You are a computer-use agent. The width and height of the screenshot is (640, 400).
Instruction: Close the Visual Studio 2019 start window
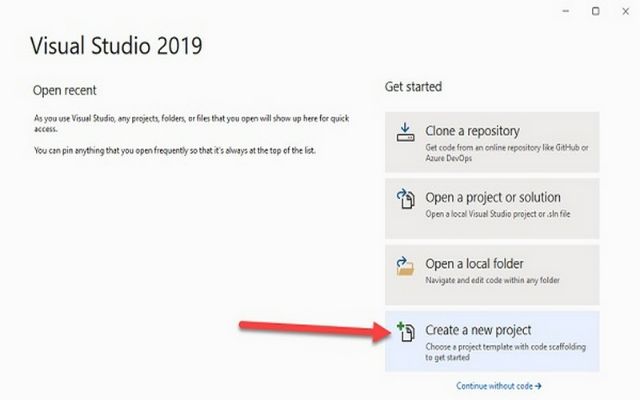(x=625, y=11)
